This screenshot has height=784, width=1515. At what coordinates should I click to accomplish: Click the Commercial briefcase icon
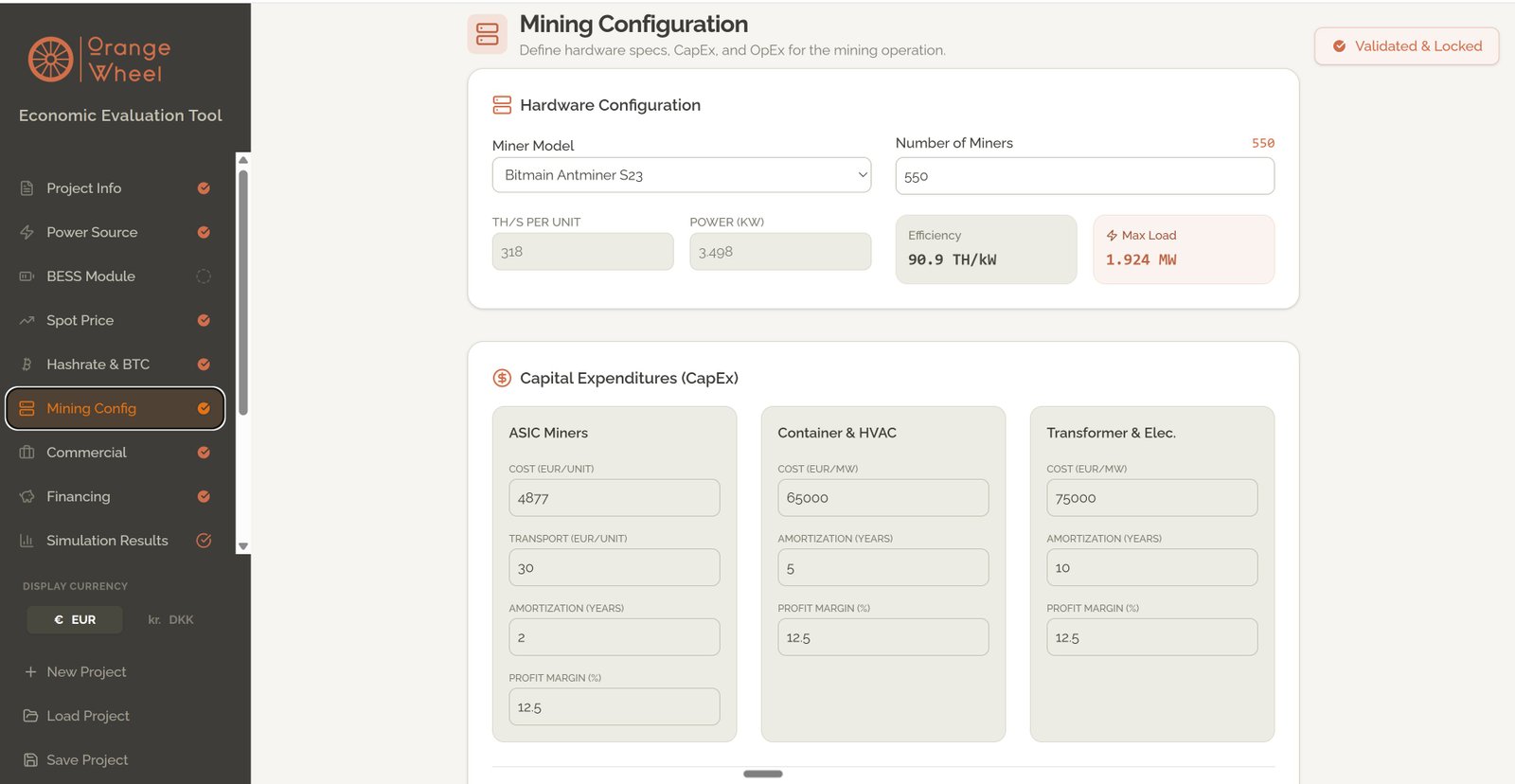(27, 453)
